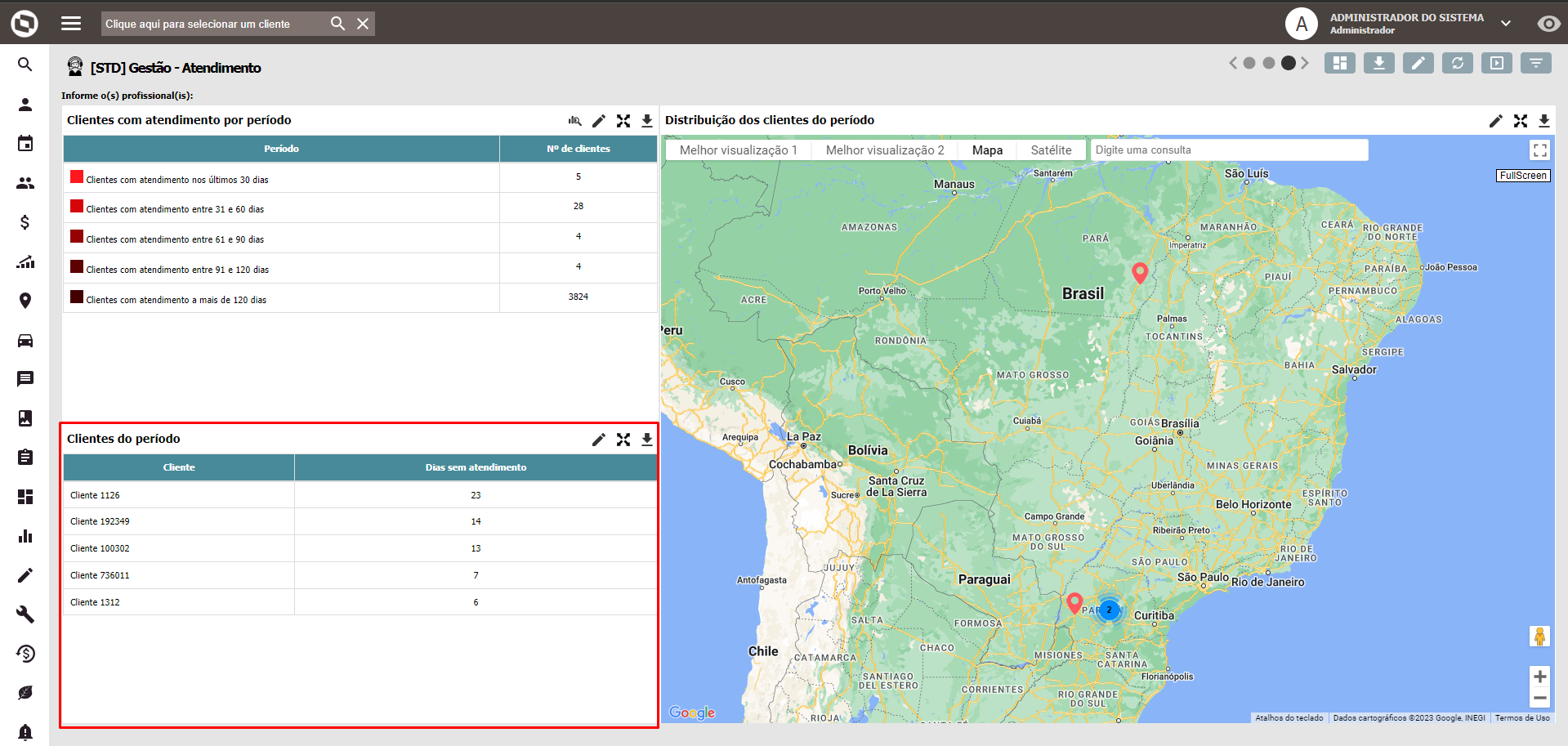The height and width of the screenshot is (746, 1568).
Task: Toggle the eye visibility icon in header
Action: [x=1548, y=24]
